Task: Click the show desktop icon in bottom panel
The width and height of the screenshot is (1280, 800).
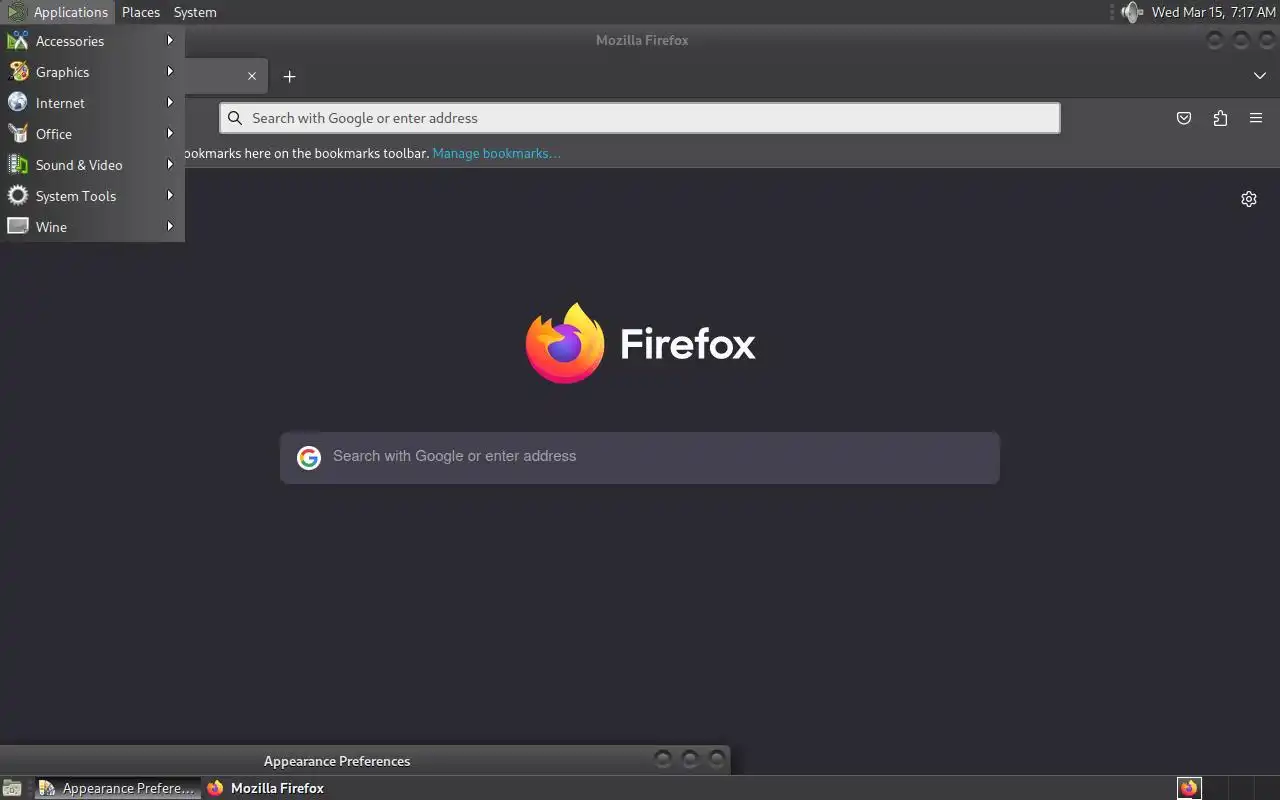Action: point(11,788)
